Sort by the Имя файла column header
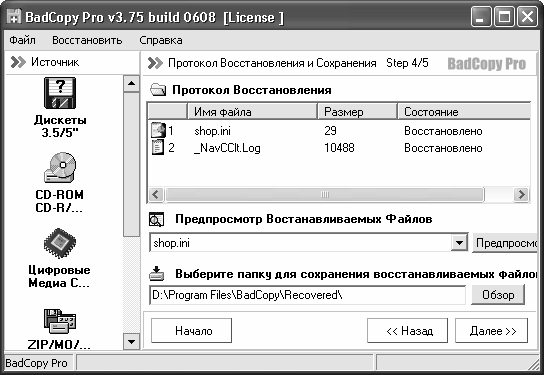 coord(252,112)
